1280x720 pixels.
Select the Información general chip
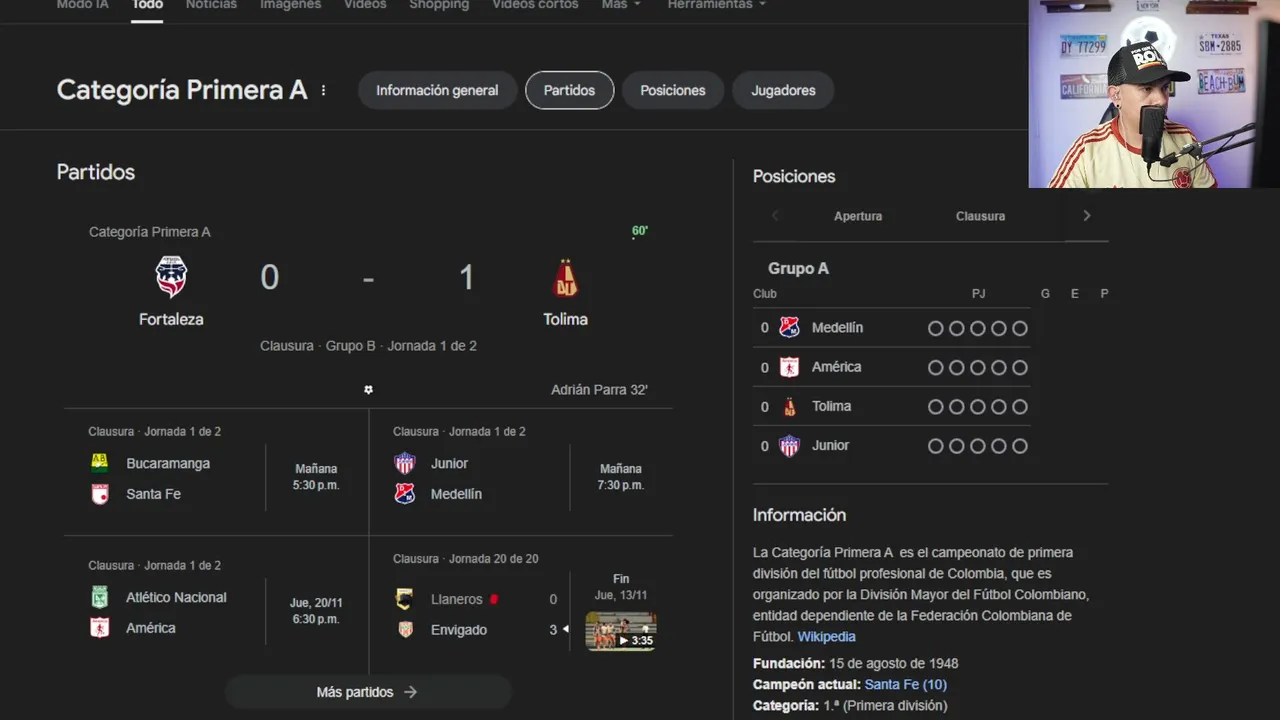tap(437, 90)
